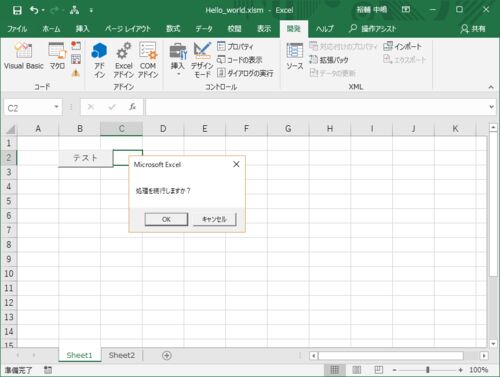500x377 pixels.
Task: Switch to the Sheet2 tab
Action: (122, 355)
